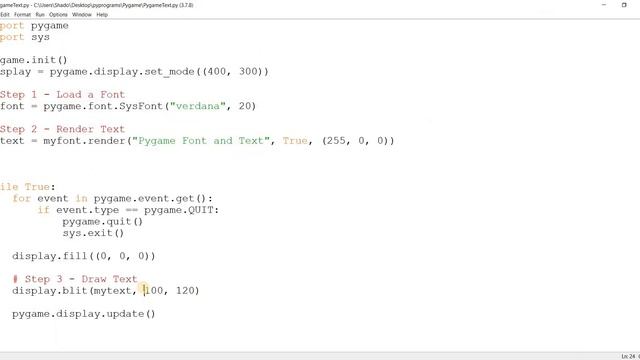640x360 pixels.
Task: Click the sys.exit() line
Action: click(93, 233)
